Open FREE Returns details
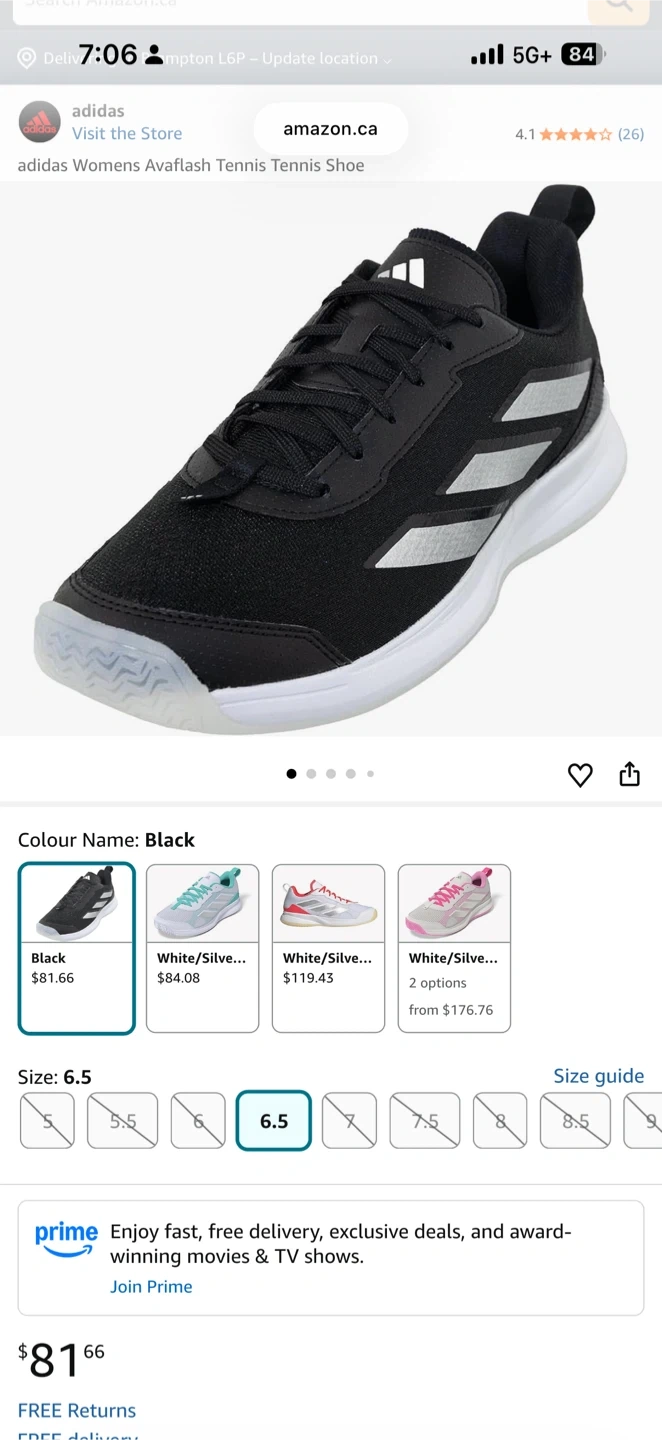This screenshot has height=1440, width=662. 77,1411
